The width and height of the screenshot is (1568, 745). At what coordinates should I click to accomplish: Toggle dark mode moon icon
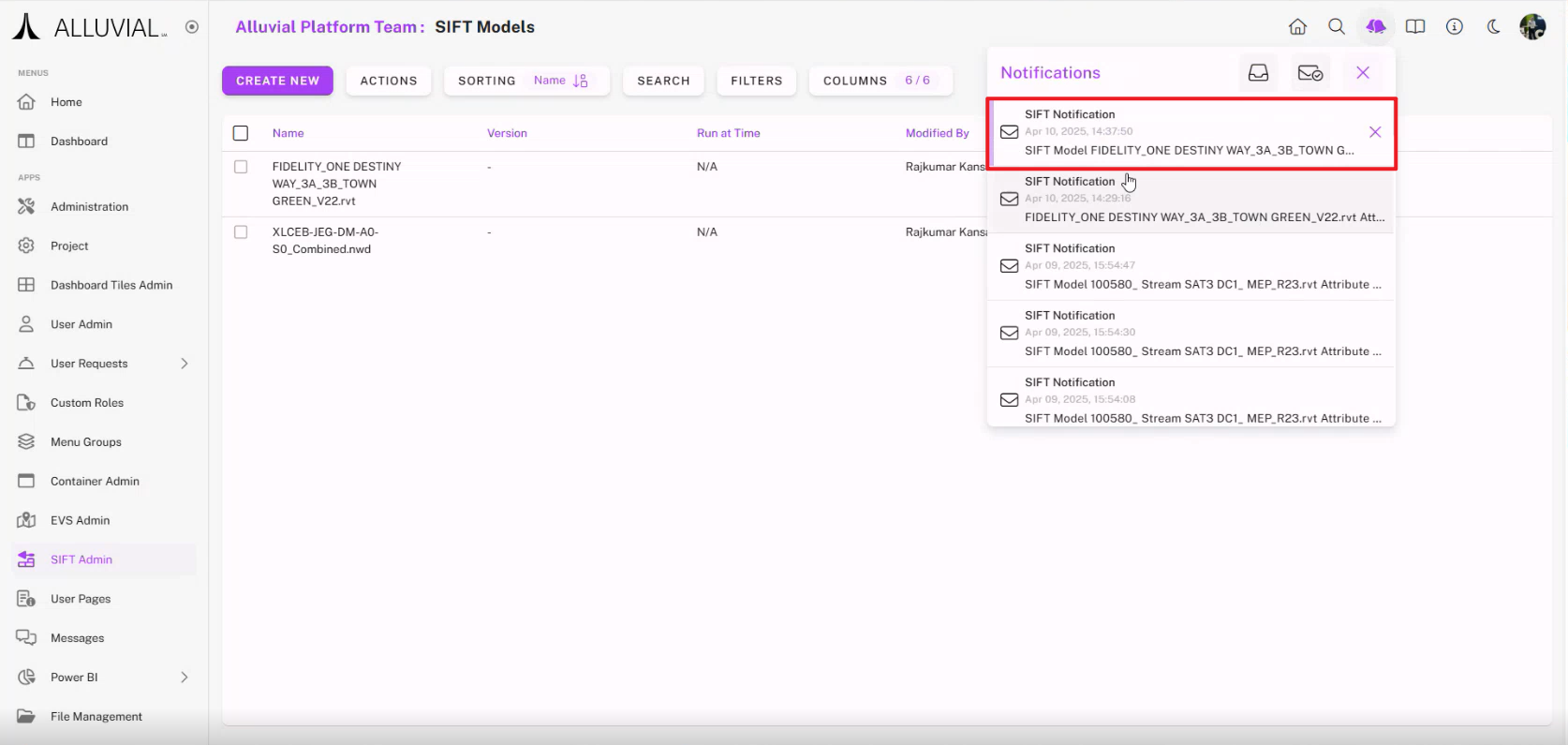pyautogui.click(x=1493, y=27)
